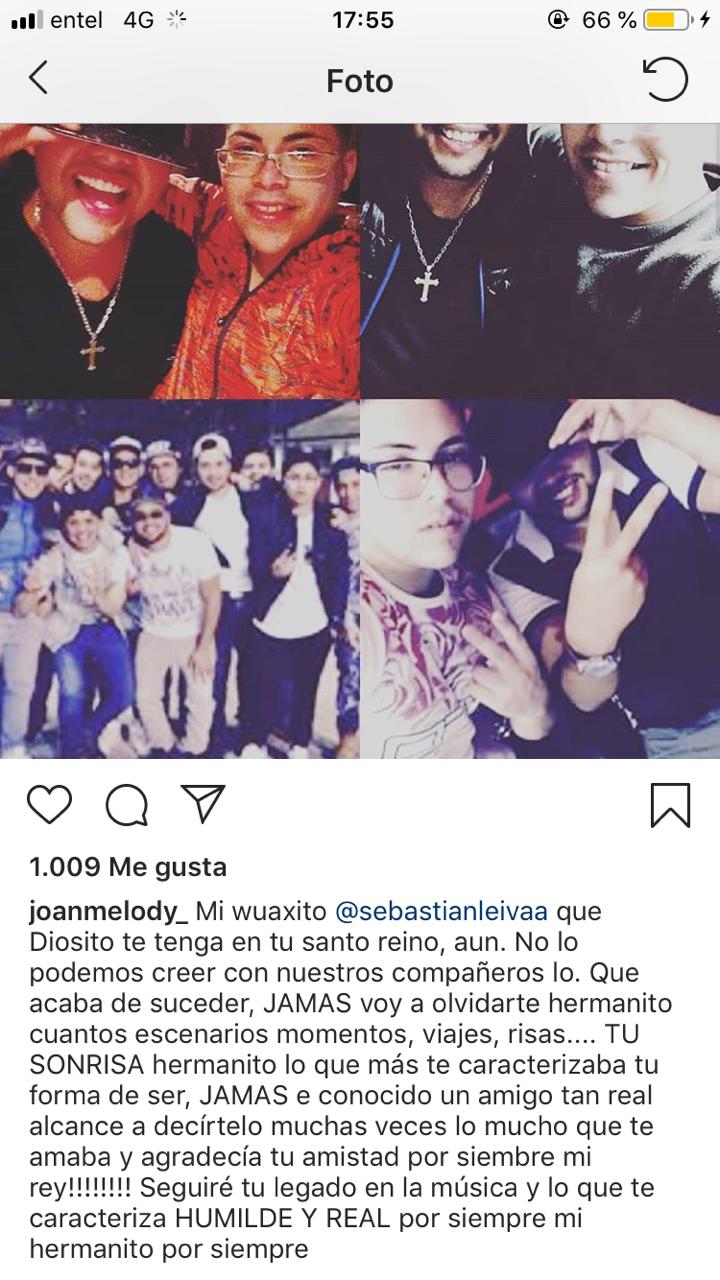Open joanmelody_ profile from caption
Viewport: 720px width, 1280px height.
[x=108, y=914]
